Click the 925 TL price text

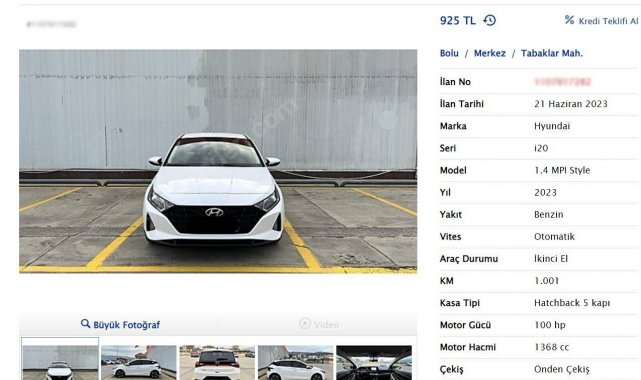(457, 20)
